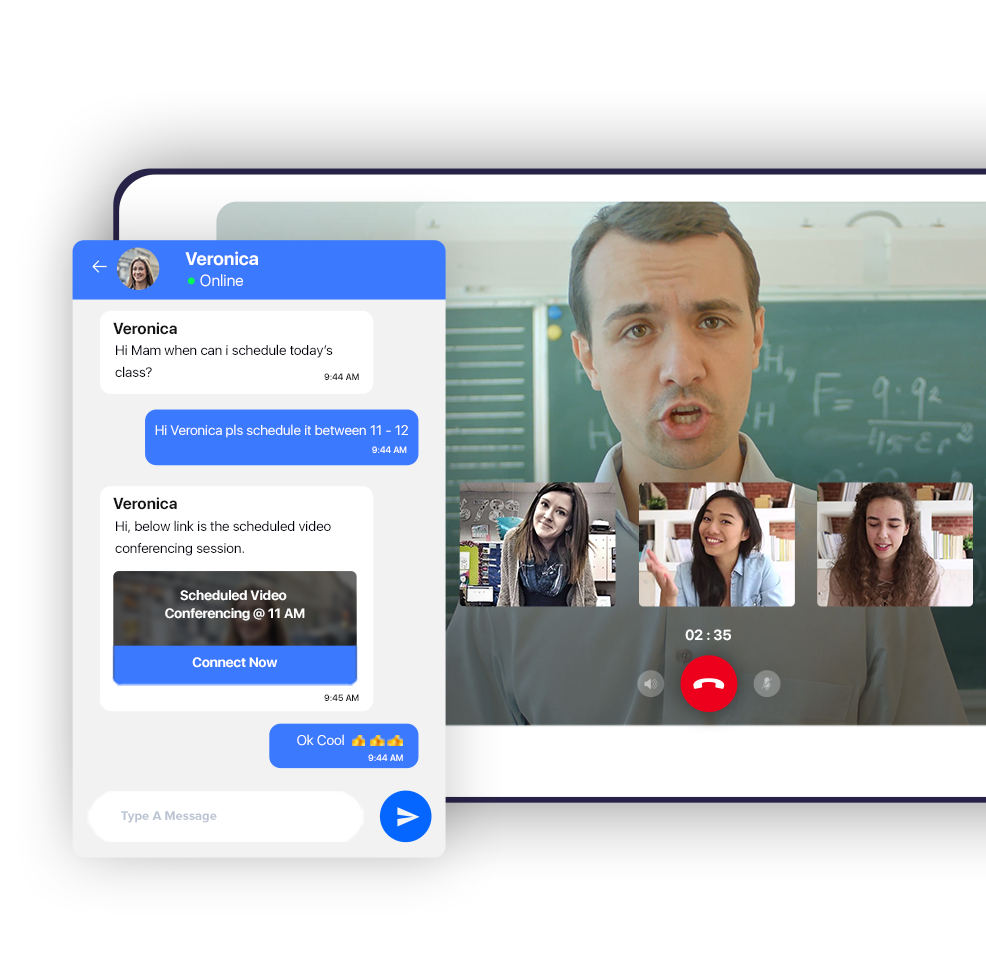986x962 pixels.
Task: Click the speaker audio icon
Action: pyautogui.click(x=650, y=684)
